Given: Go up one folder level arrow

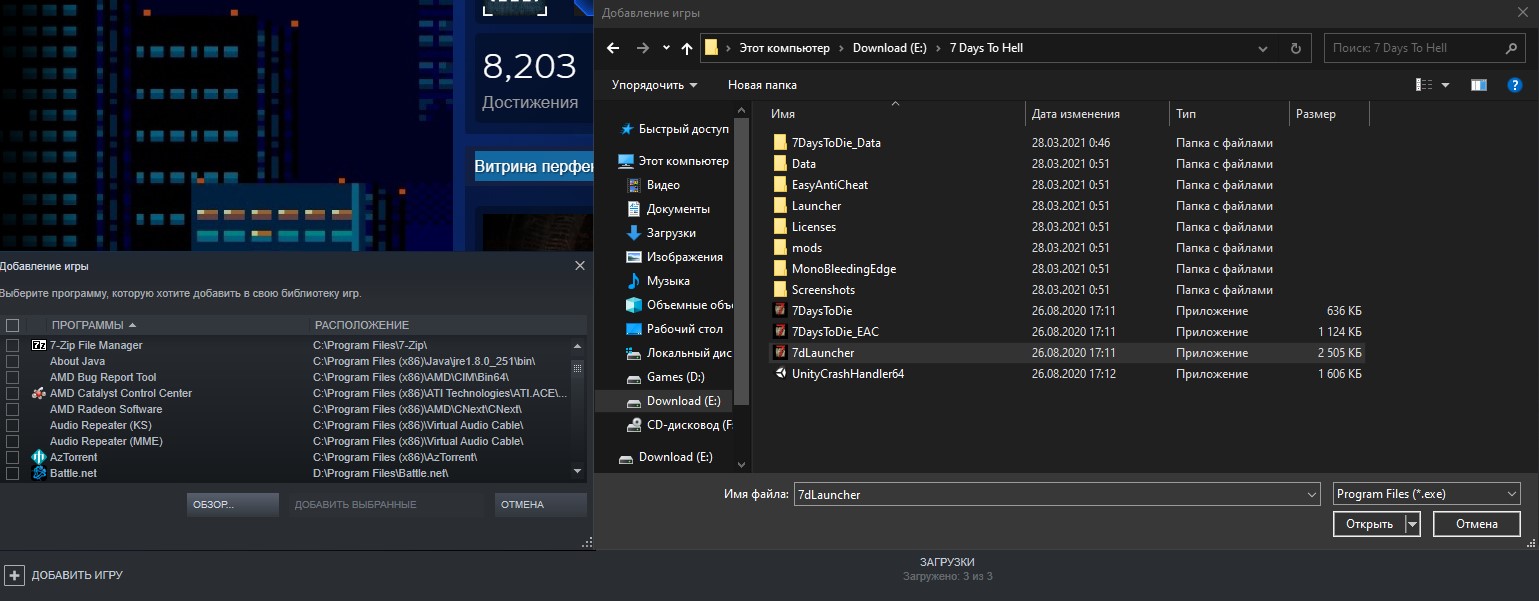Looking at the screenshot, I should point(686,48).
